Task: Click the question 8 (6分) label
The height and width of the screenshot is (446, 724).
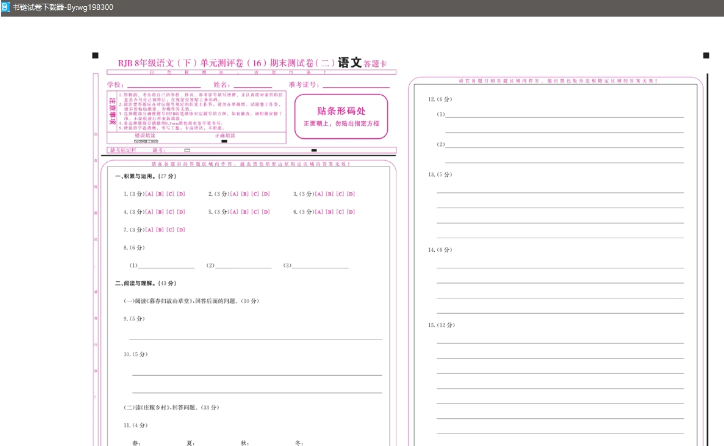Action: pyautogui.click(x=134, y=247)
